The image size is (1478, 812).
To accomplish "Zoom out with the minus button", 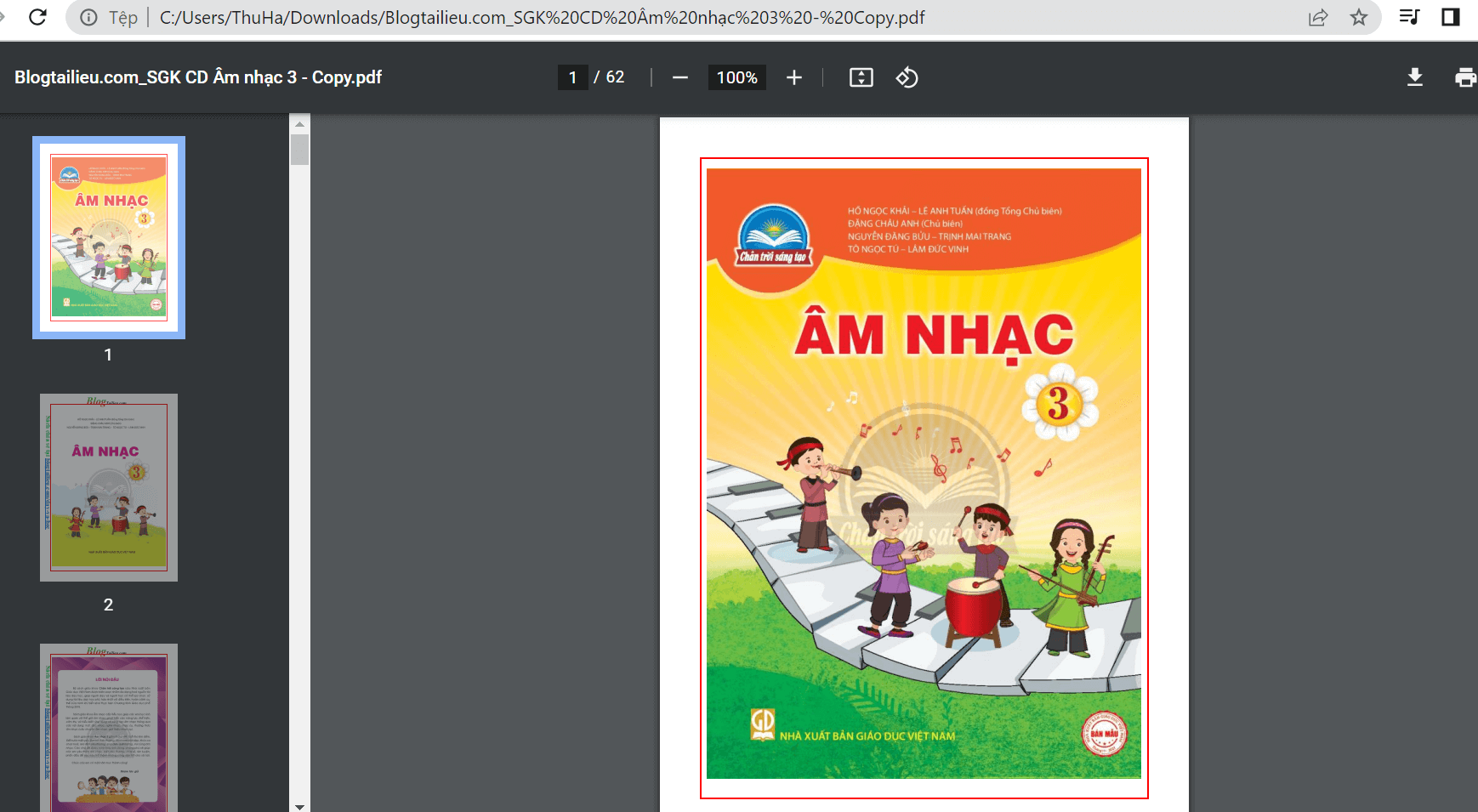I will tap(679, 77).
